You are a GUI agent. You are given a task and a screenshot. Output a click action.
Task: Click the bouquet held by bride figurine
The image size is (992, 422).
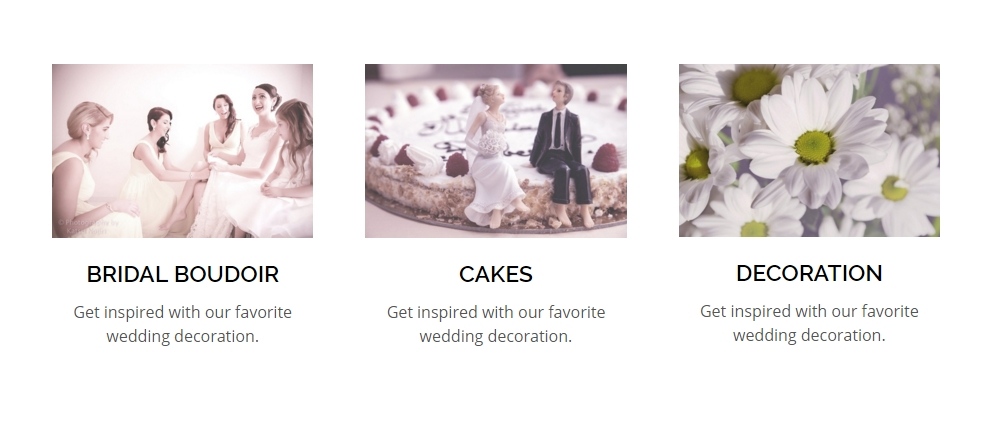pos(492,145)
